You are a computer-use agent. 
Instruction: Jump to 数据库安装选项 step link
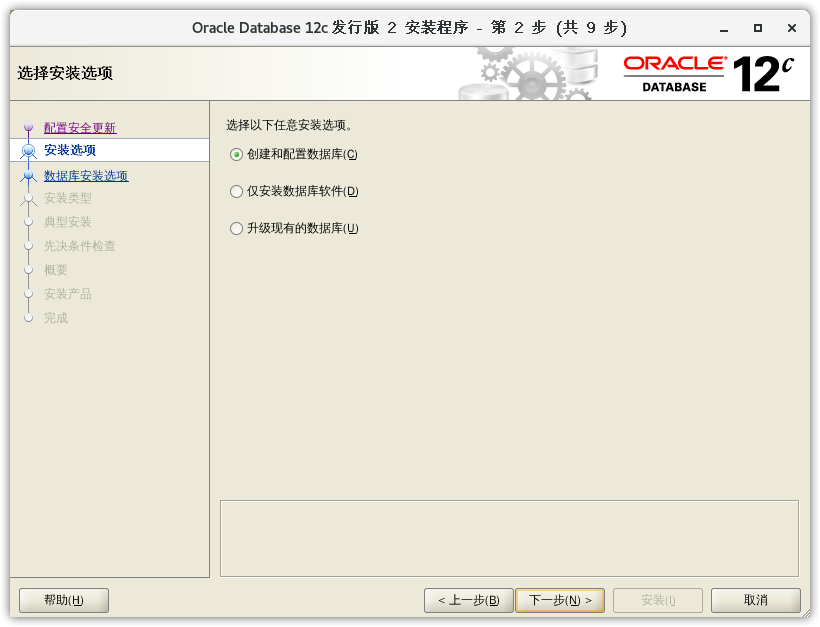click(x=86, y=176)
